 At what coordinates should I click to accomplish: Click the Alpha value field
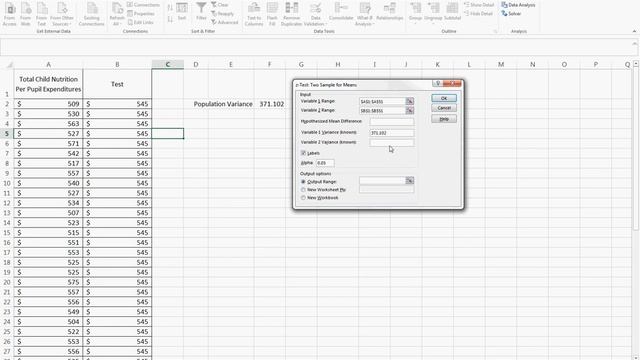point(325,163)
